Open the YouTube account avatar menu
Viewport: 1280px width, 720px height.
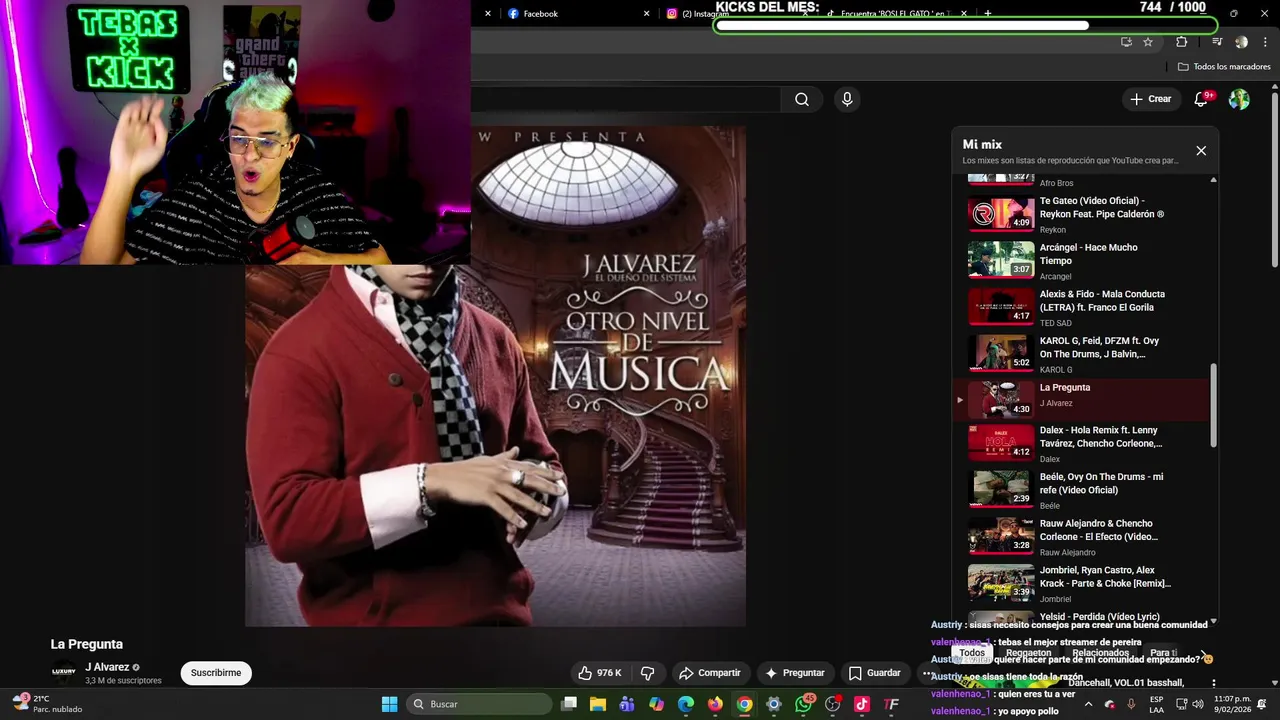click(1239, 99)
